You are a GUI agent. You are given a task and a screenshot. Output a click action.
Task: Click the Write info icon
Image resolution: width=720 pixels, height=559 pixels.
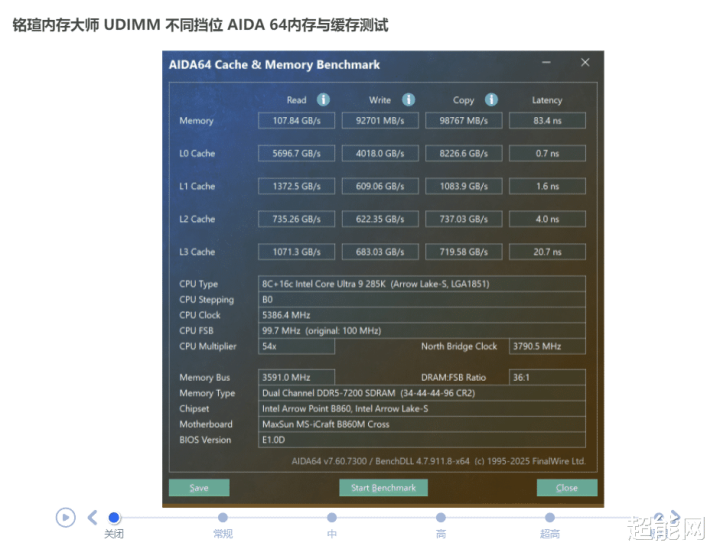(x=408, y=100)
